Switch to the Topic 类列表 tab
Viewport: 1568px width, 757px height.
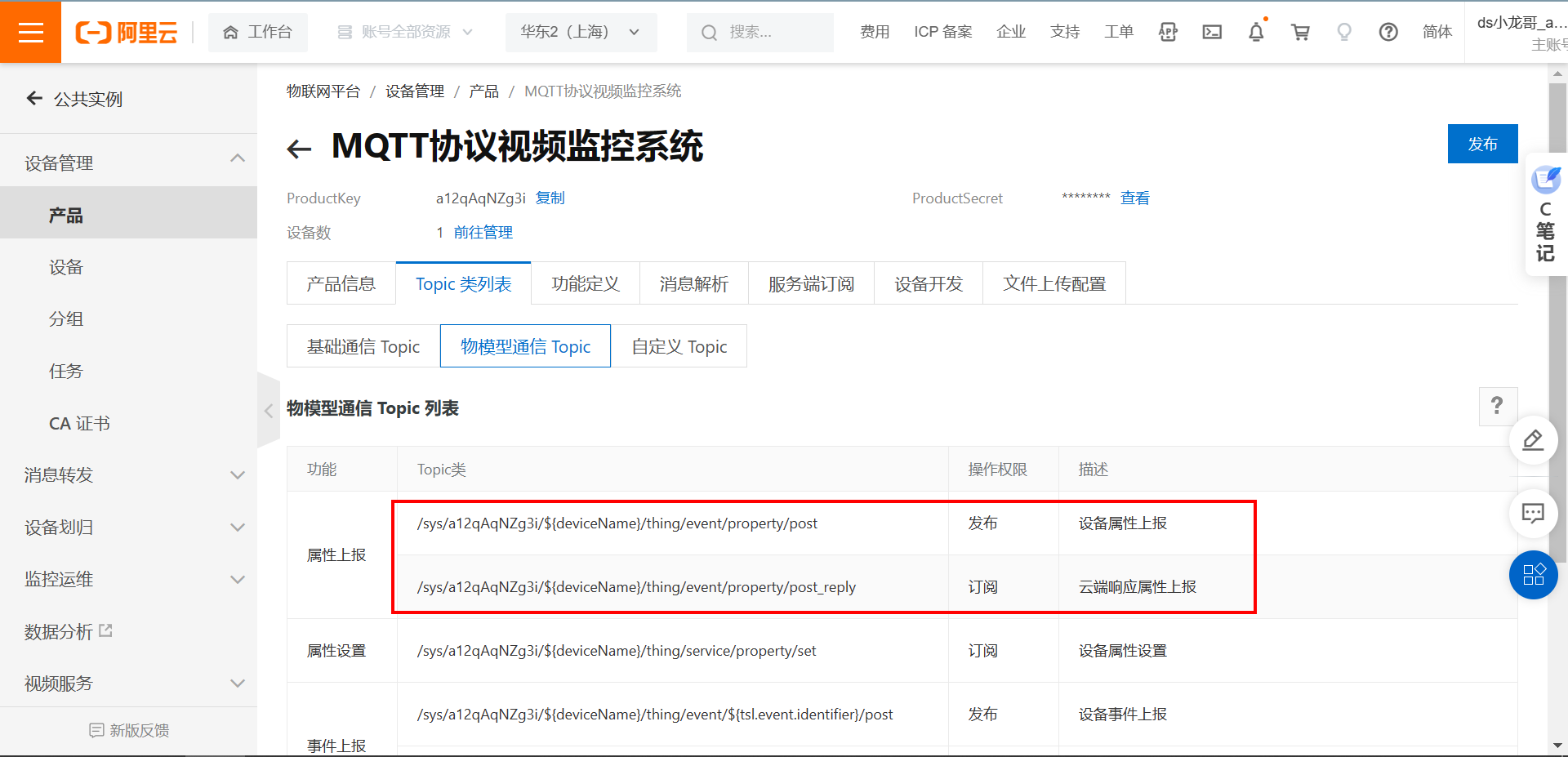click(463, 283)
